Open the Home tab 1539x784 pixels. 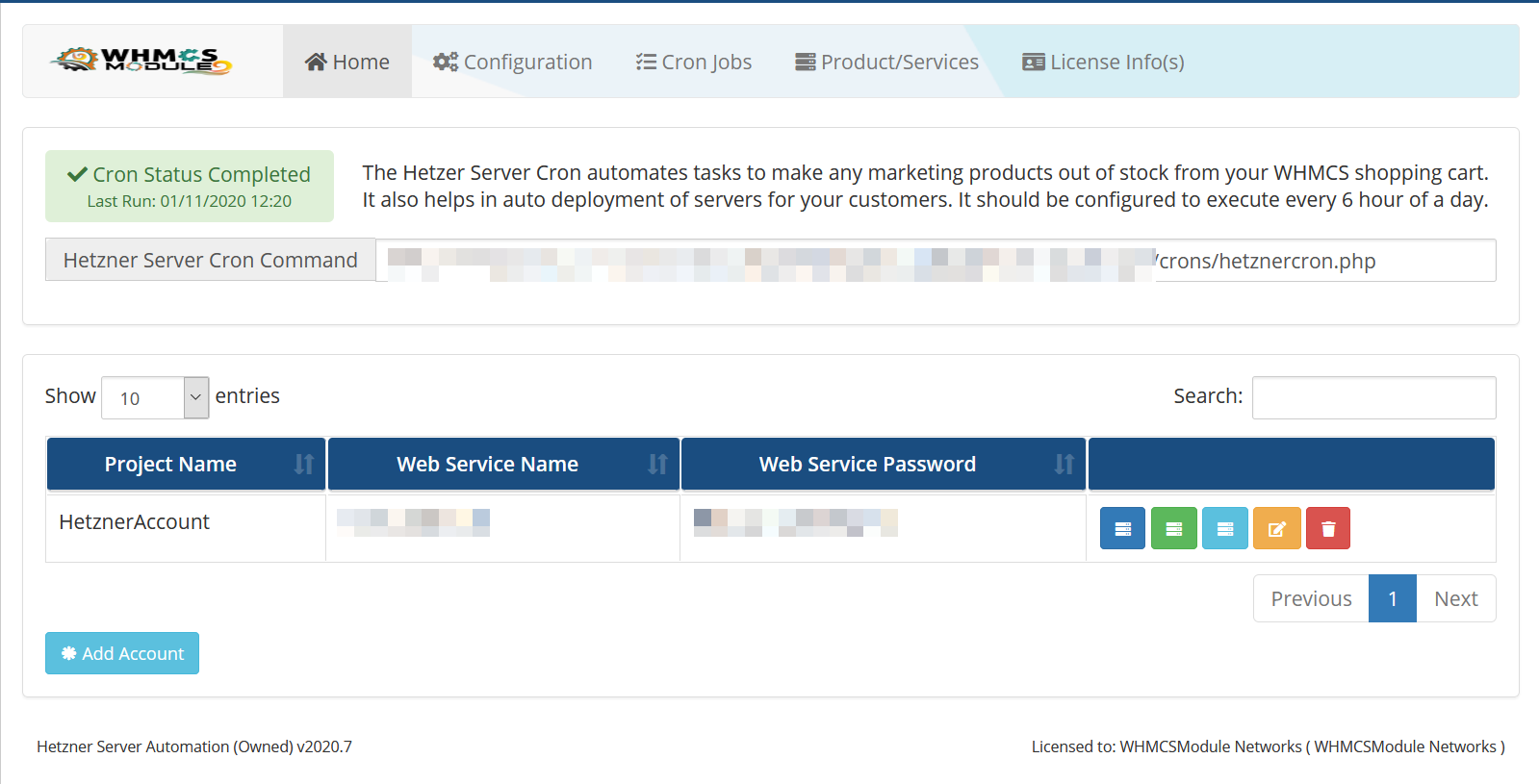[347, 62]
